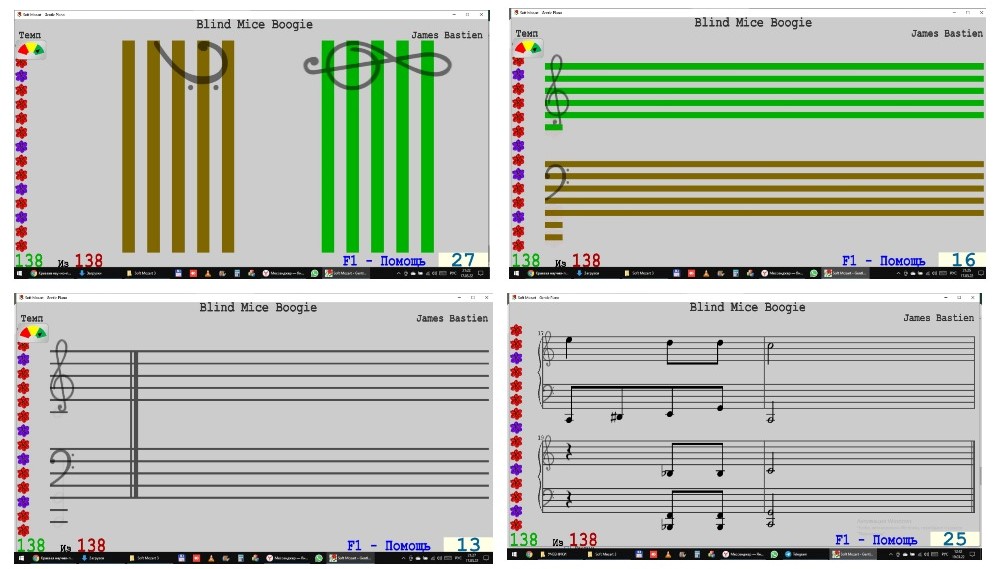
Task: Click the counter value 27
Action: (463, 260)
